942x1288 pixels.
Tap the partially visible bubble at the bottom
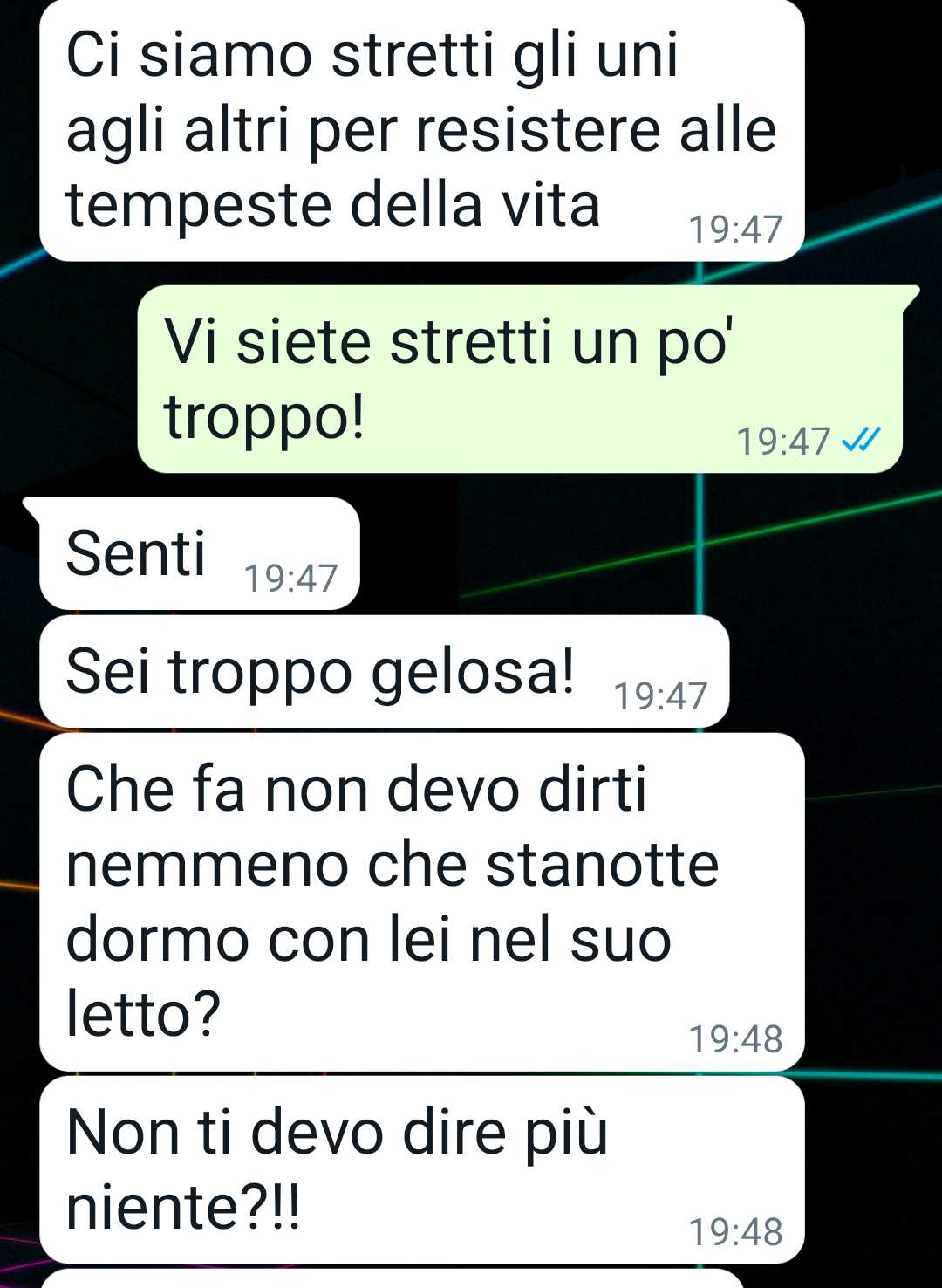(392, 1279)
